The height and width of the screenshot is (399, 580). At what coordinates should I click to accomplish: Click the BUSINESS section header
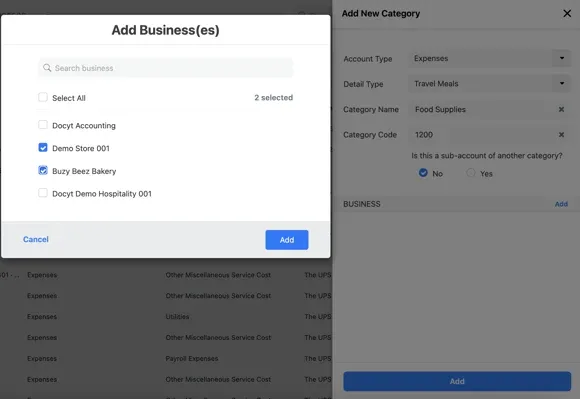pos(362,204)
